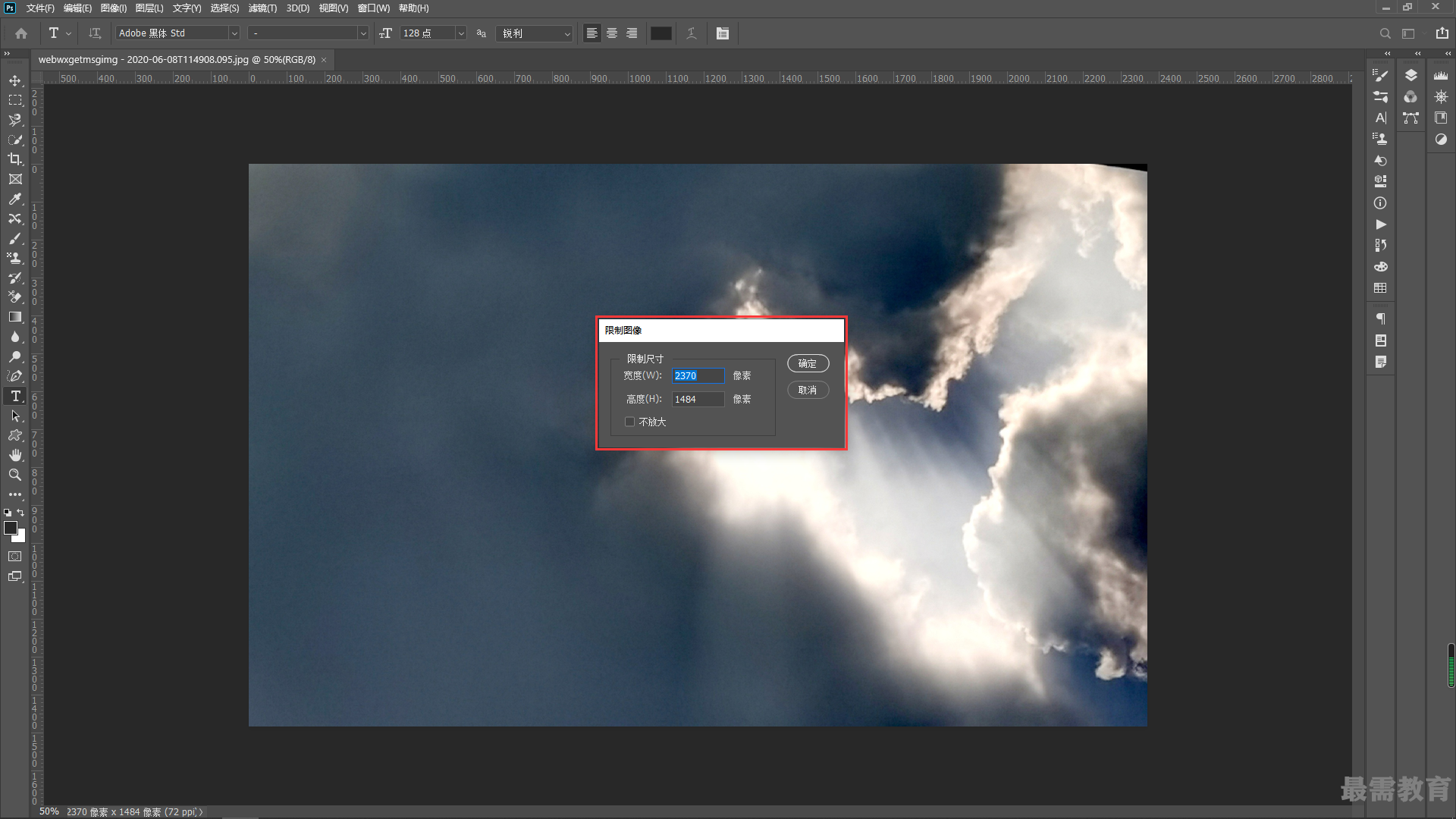Open the text color swatch
The image size is (1456, 819).
tap(661, 33)
